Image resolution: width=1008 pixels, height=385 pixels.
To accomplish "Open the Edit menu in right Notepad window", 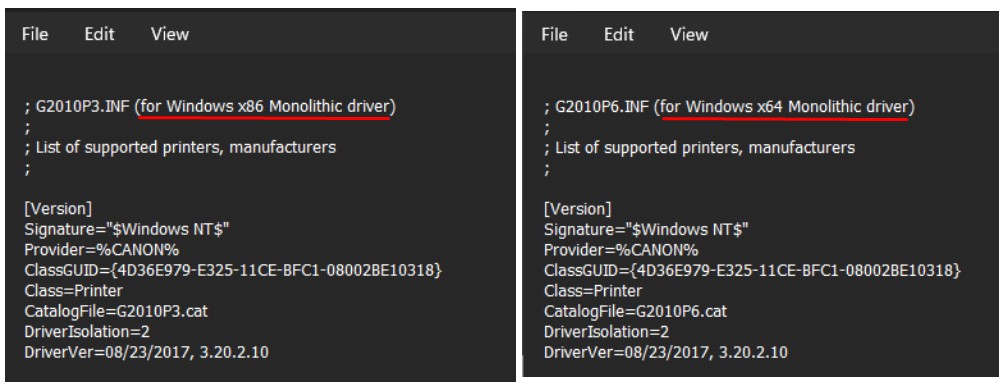I will [x=618, y=34].
